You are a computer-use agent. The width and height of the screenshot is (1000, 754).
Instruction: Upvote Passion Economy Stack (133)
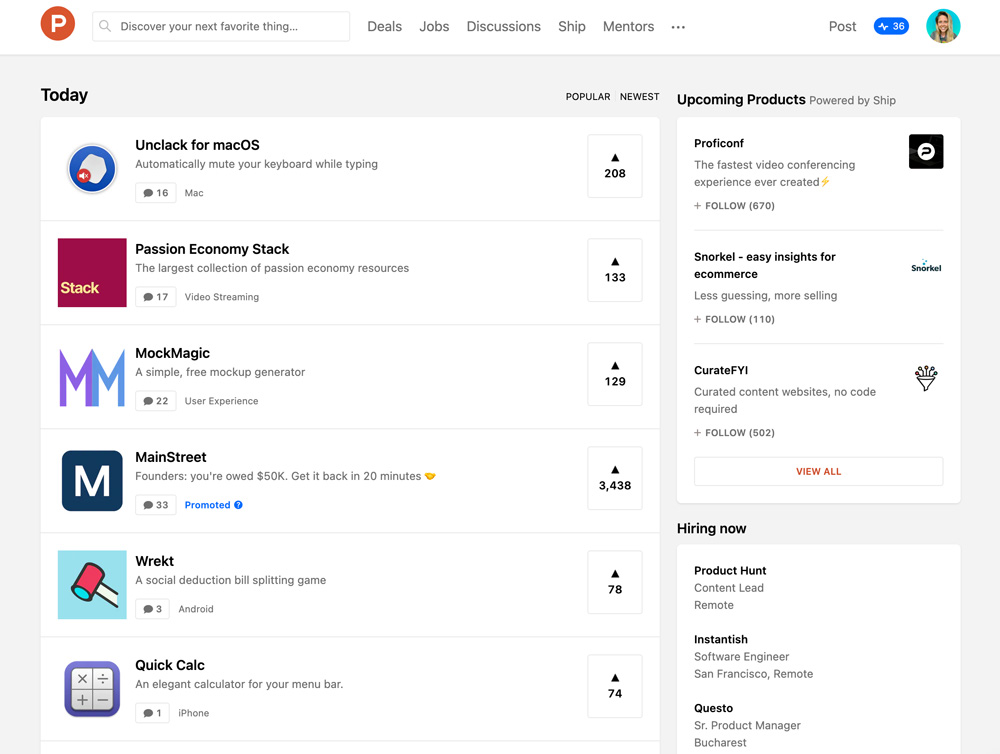pos(615,270)
